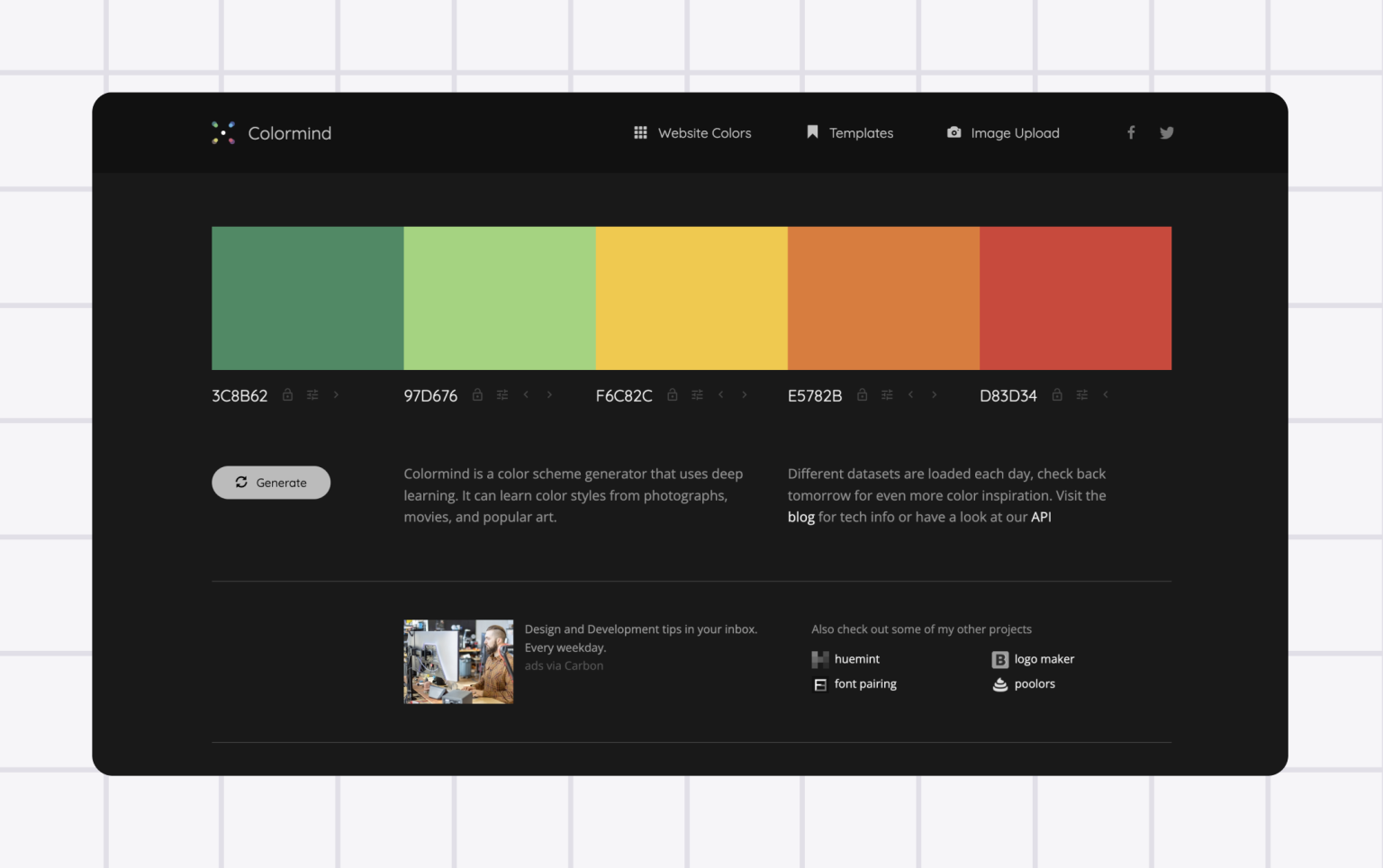This screenshot has height=868, width=1383.
Task: Open adjustment controls for E5782B
Action: click(887, 394)
